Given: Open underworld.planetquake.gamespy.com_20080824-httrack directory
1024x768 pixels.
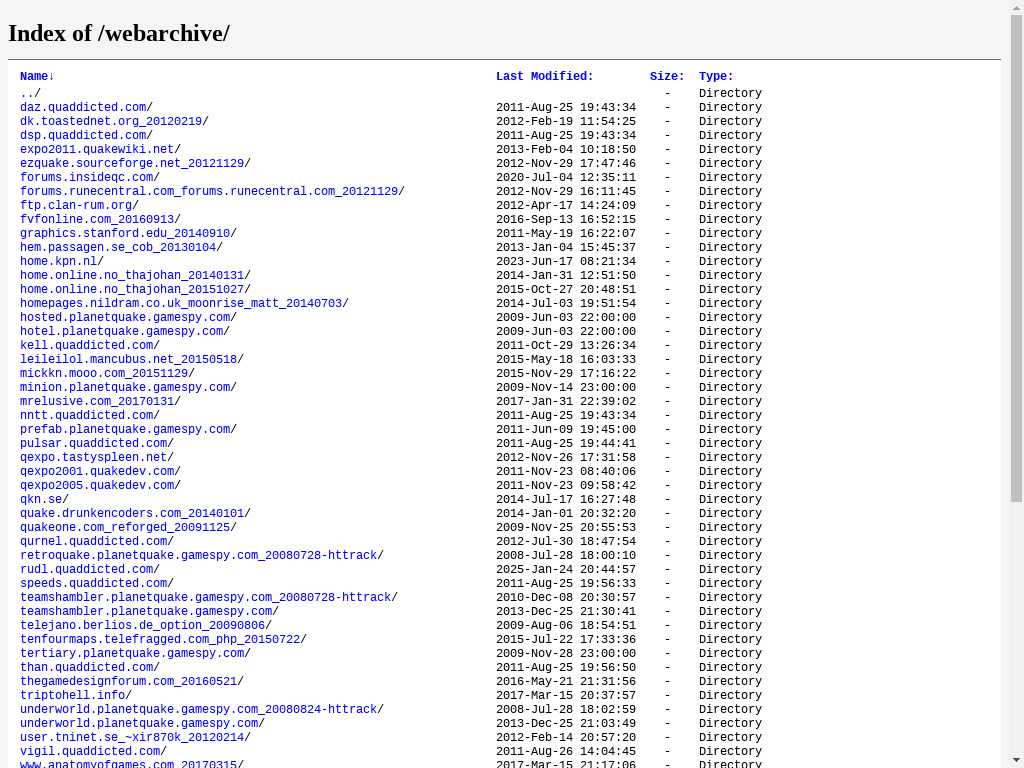Looking at the screenshot, I should tap(199, 711).
